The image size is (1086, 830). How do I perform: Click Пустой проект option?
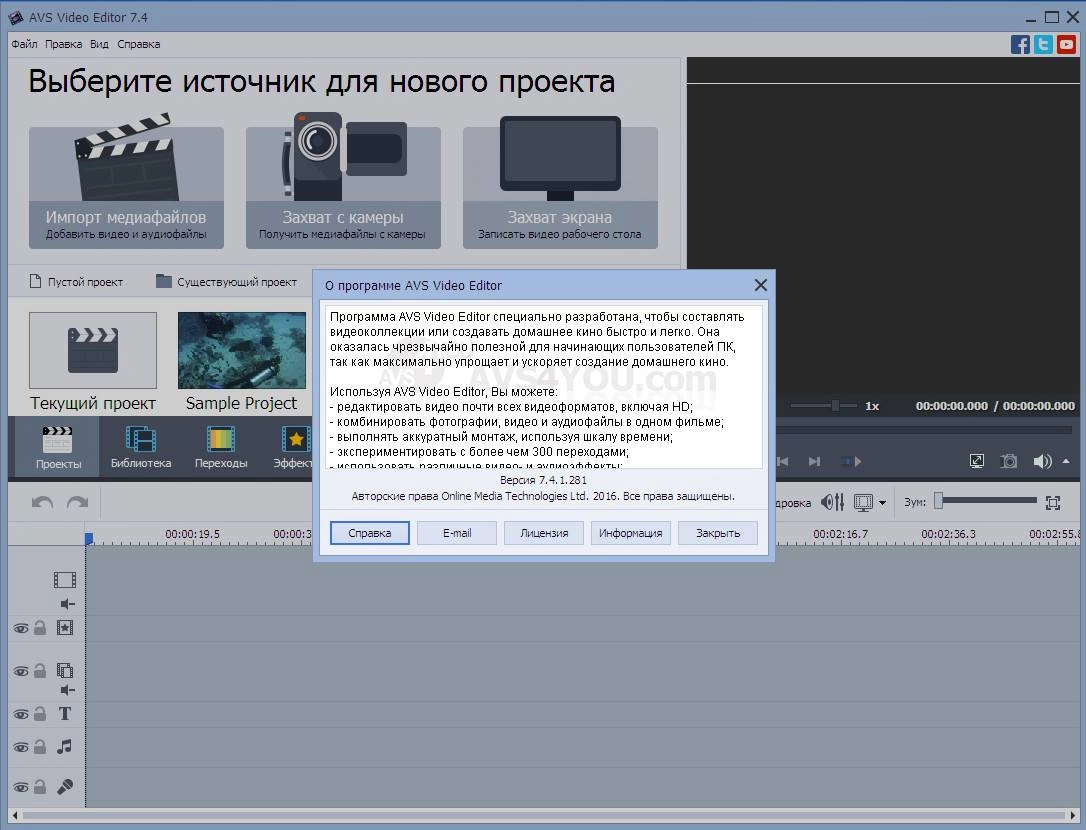pyautogui.click(x=76, y=282)
